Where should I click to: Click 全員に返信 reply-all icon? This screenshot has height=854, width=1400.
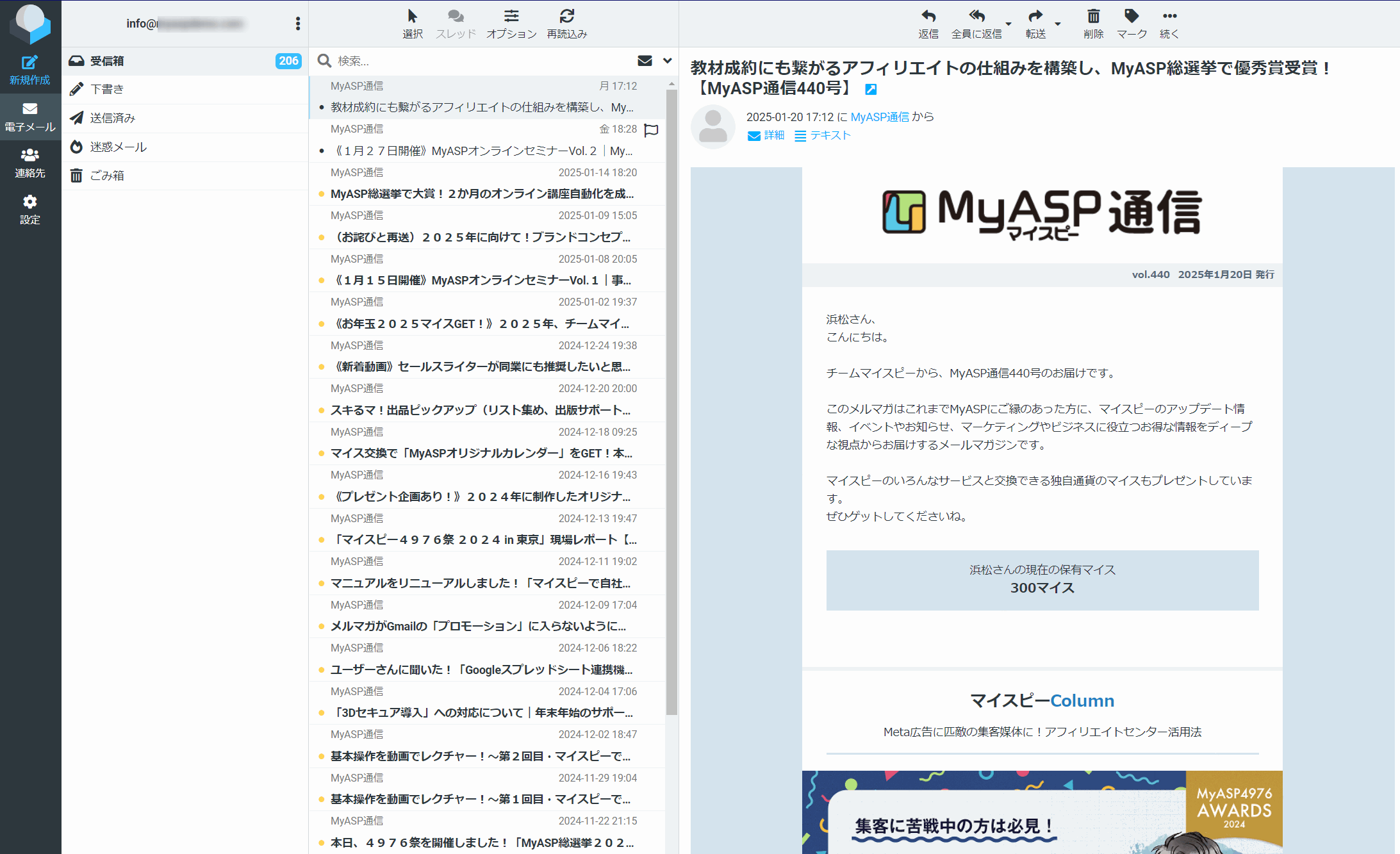pyautogui.click(x=976, y=24)
